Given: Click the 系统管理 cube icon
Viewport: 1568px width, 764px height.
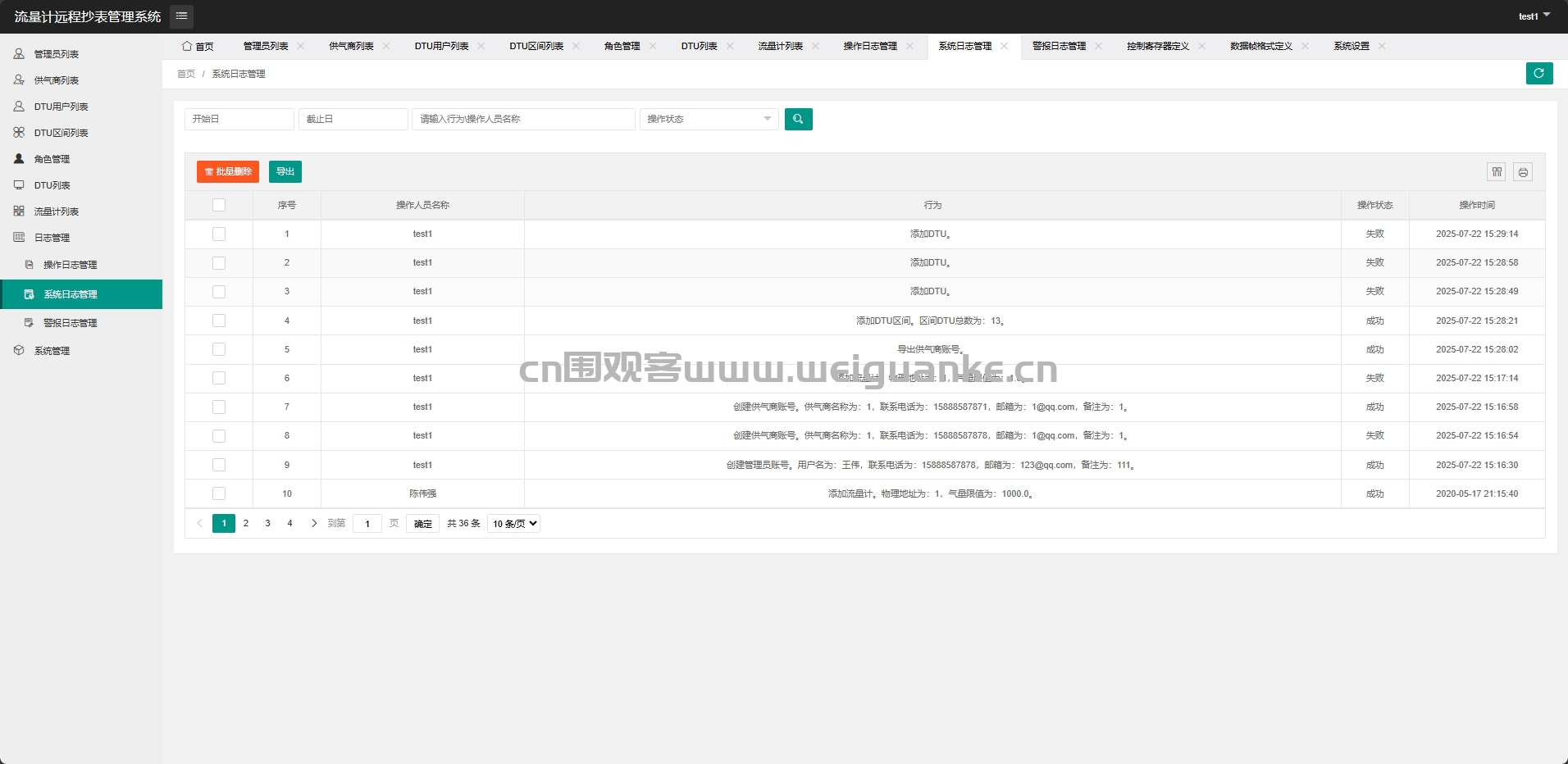Looking at the screenshot, I should click(19, 350).
